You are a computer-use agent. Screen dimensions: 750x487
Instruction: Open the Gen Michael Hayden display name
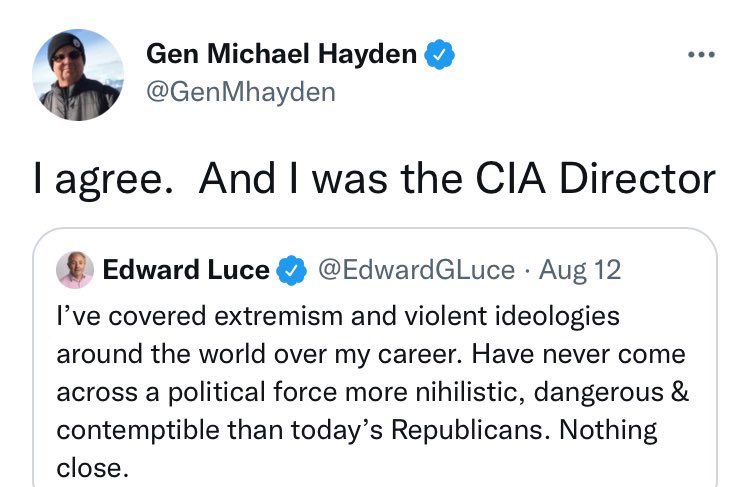pyautogui.click(x=281, y=55)
